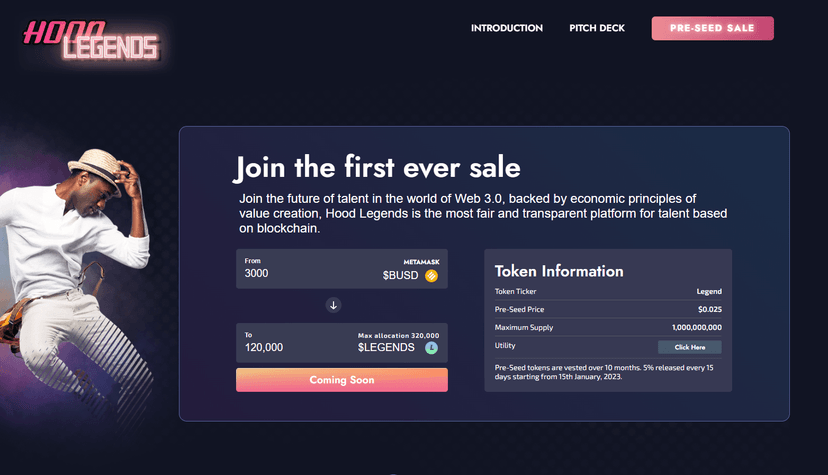This screenshot has width=828, height=475.
Task: Click the down arrow swap icon
Action: click(333, 305)
